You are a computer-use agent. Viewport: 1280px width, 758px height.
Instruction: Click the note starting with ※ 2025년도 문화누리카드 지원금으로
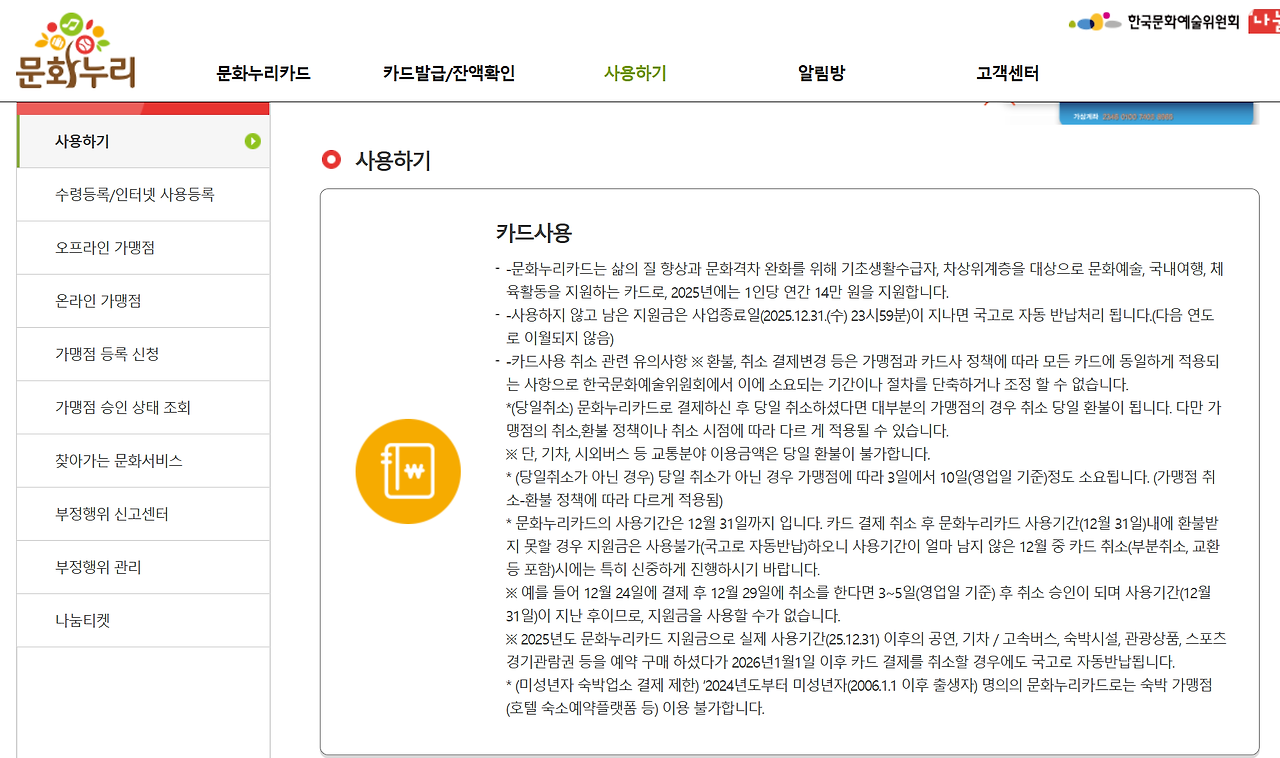click(x=866, y=650)
